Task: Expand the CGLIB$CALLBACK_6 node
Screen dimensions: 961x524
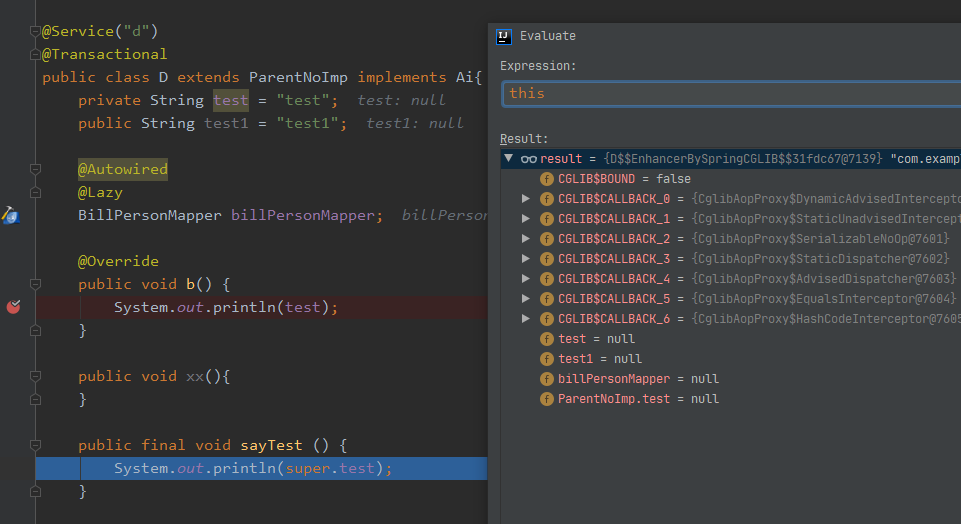Action: coord(527,319)
